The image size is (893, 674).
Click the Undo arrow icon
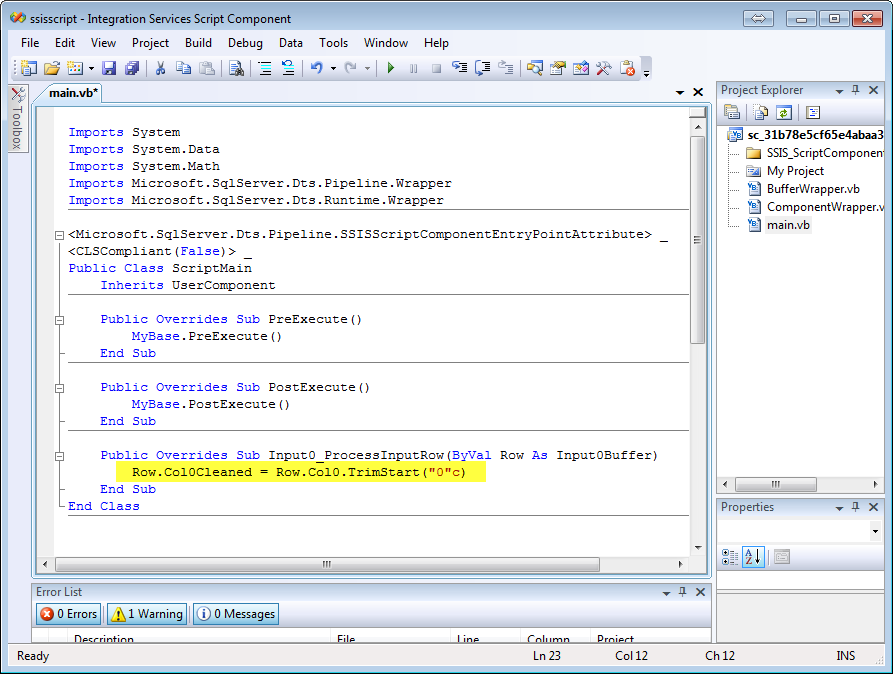[317, 68]
